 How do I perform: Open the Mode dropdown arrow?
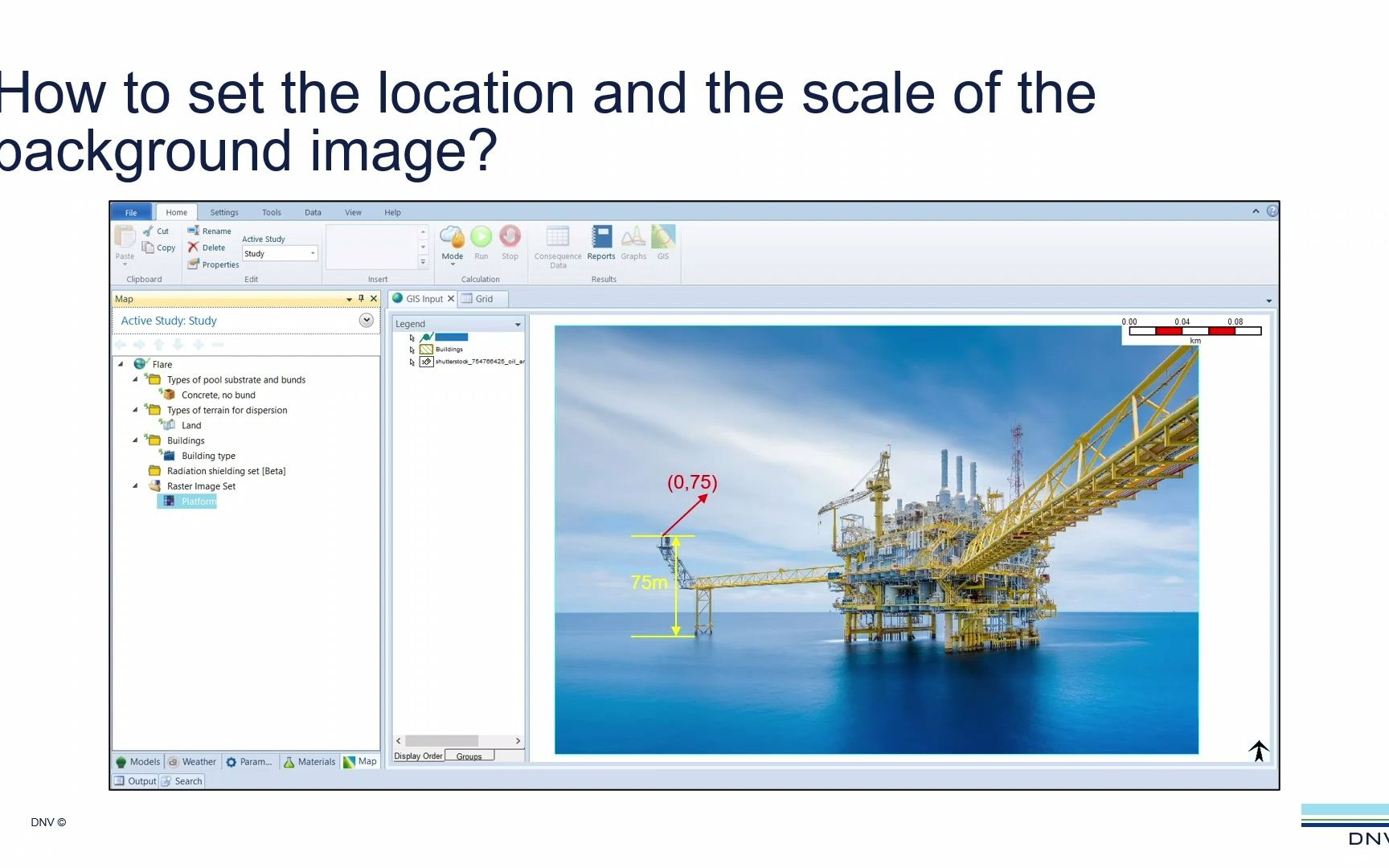[x=452, y=264]
